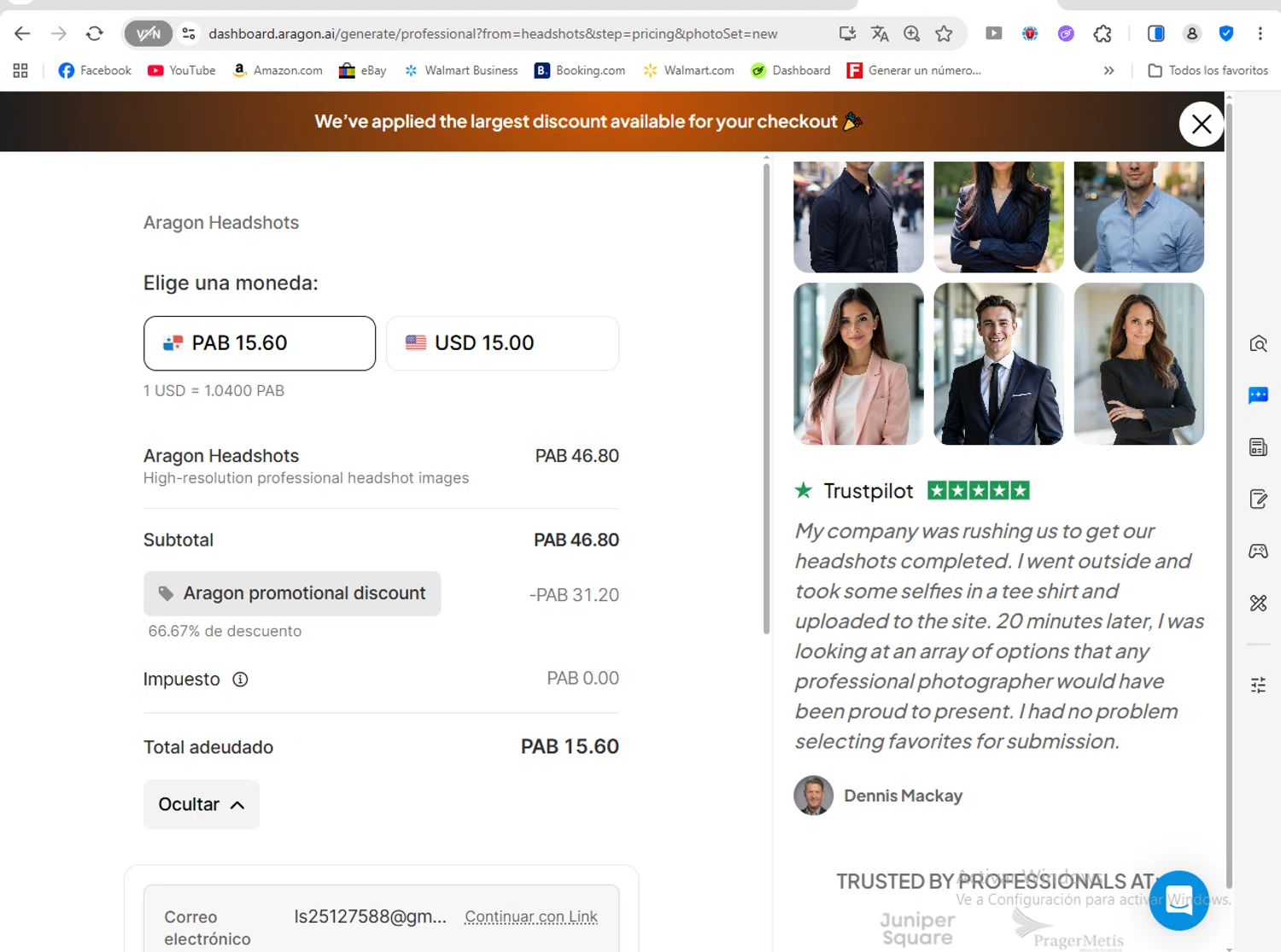Click the total 'PAB 15.60' amount

click(x=570, y=746)
